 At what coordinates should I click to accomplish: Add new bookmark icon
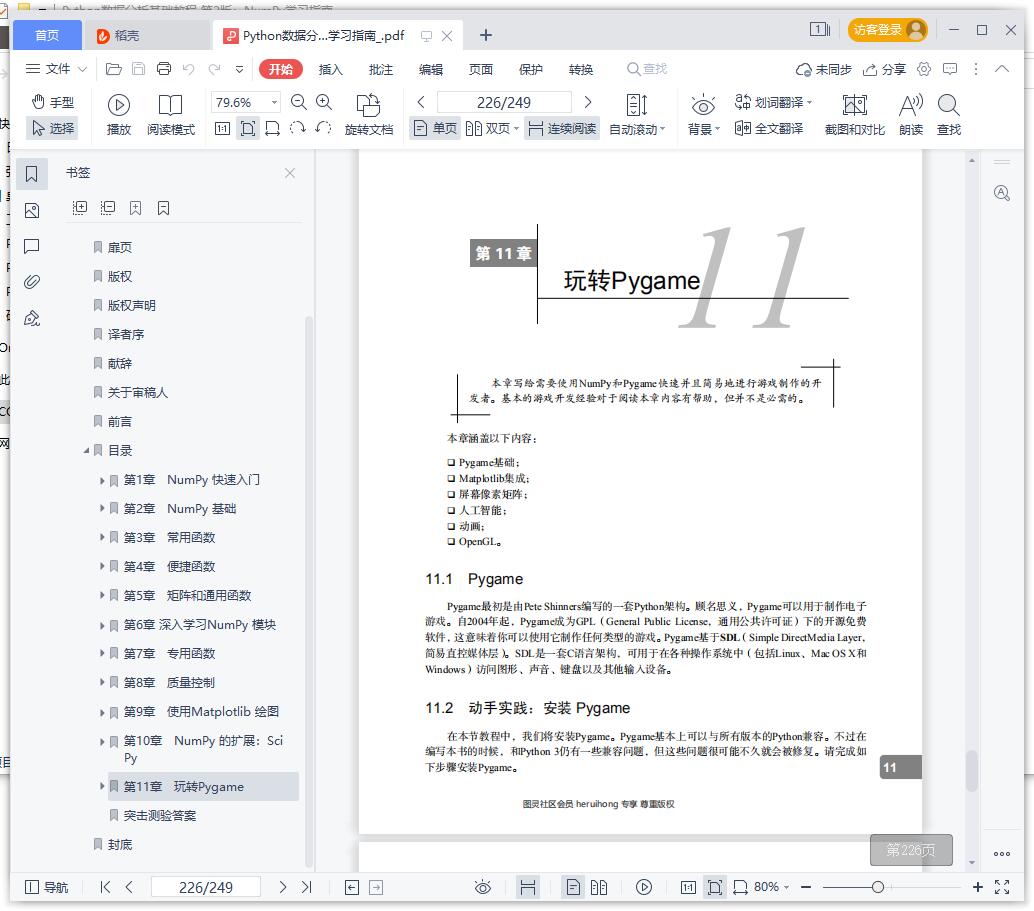click(x=135, y=208)
